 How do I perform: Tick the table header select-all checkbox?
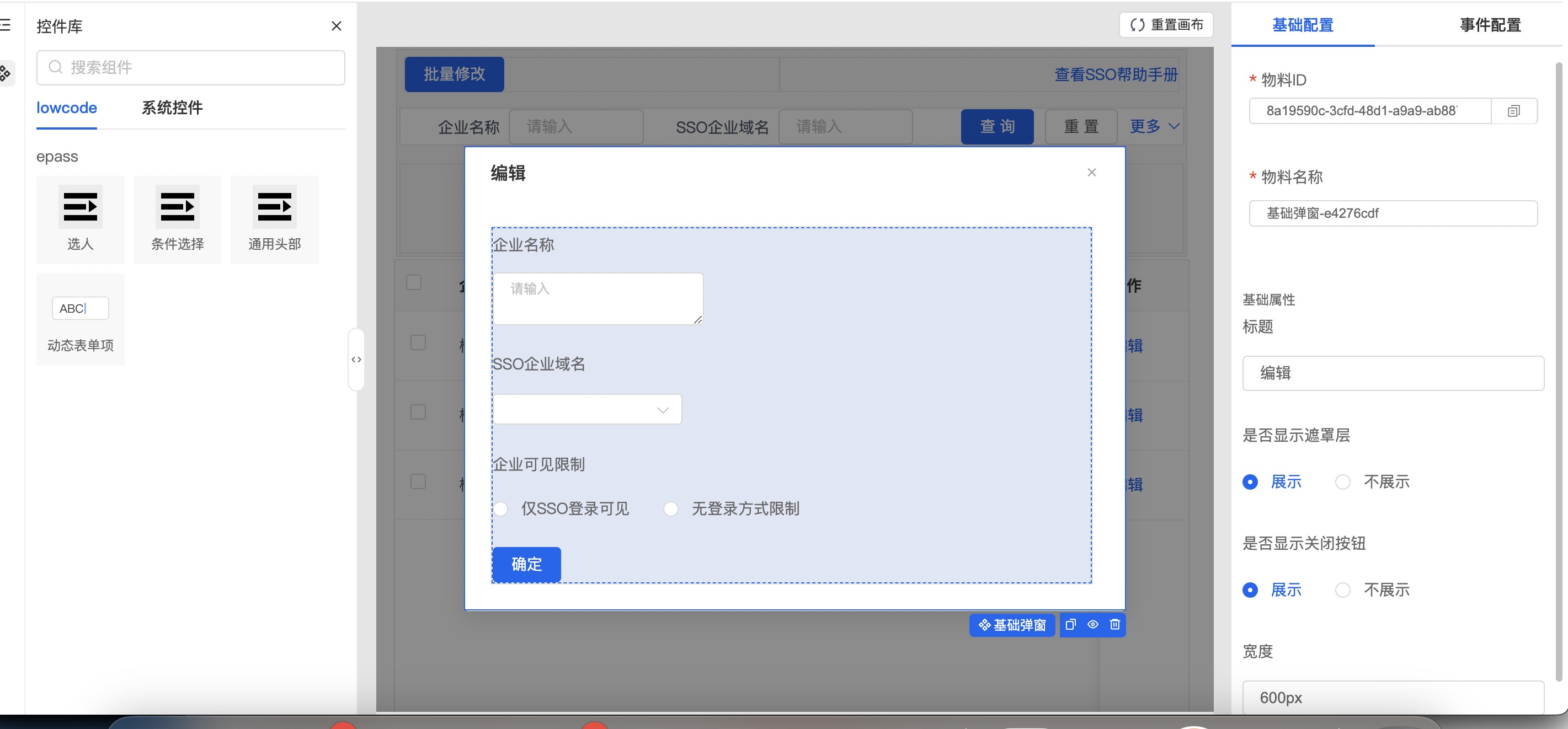pyautogui.click(x=414, y=282)
